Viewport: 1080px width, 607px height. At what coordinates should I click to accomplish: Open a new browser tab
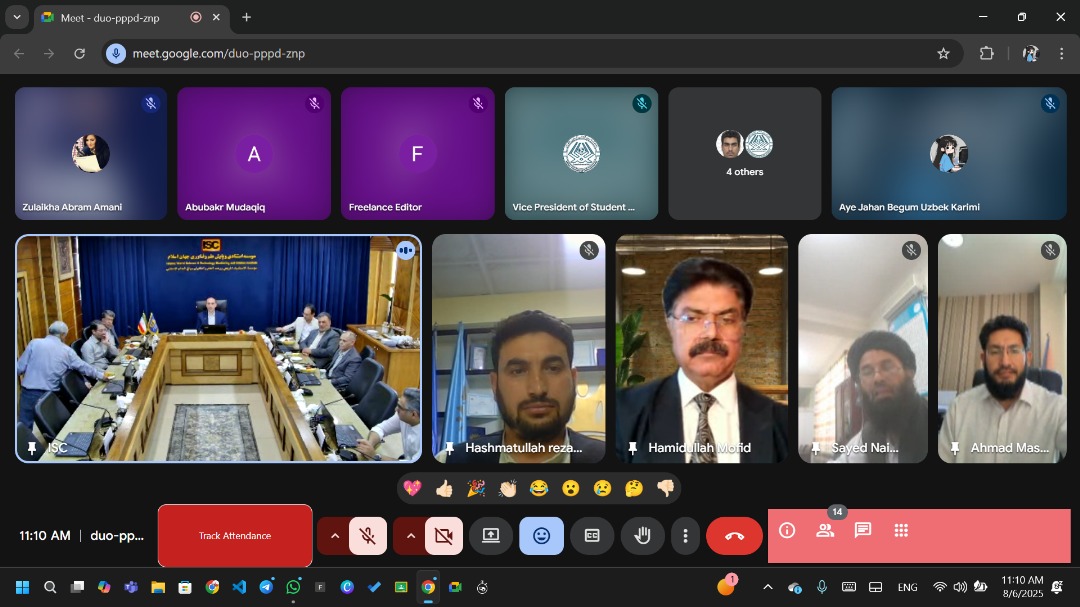(x=246, y=17)
